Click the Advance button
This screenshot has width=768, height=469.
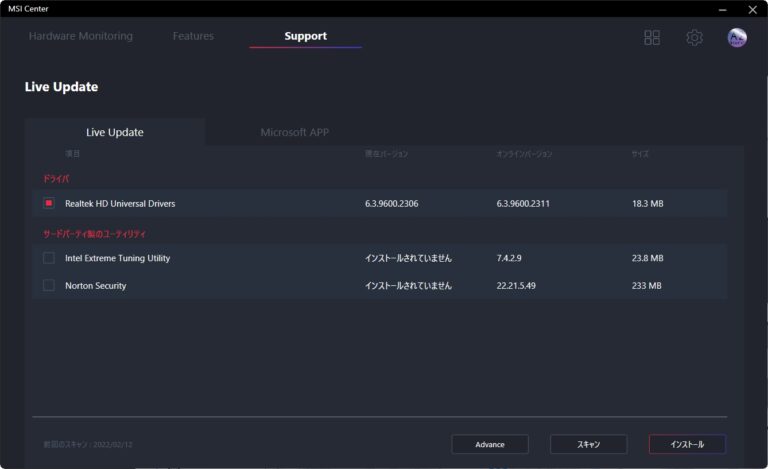point(490,444)
